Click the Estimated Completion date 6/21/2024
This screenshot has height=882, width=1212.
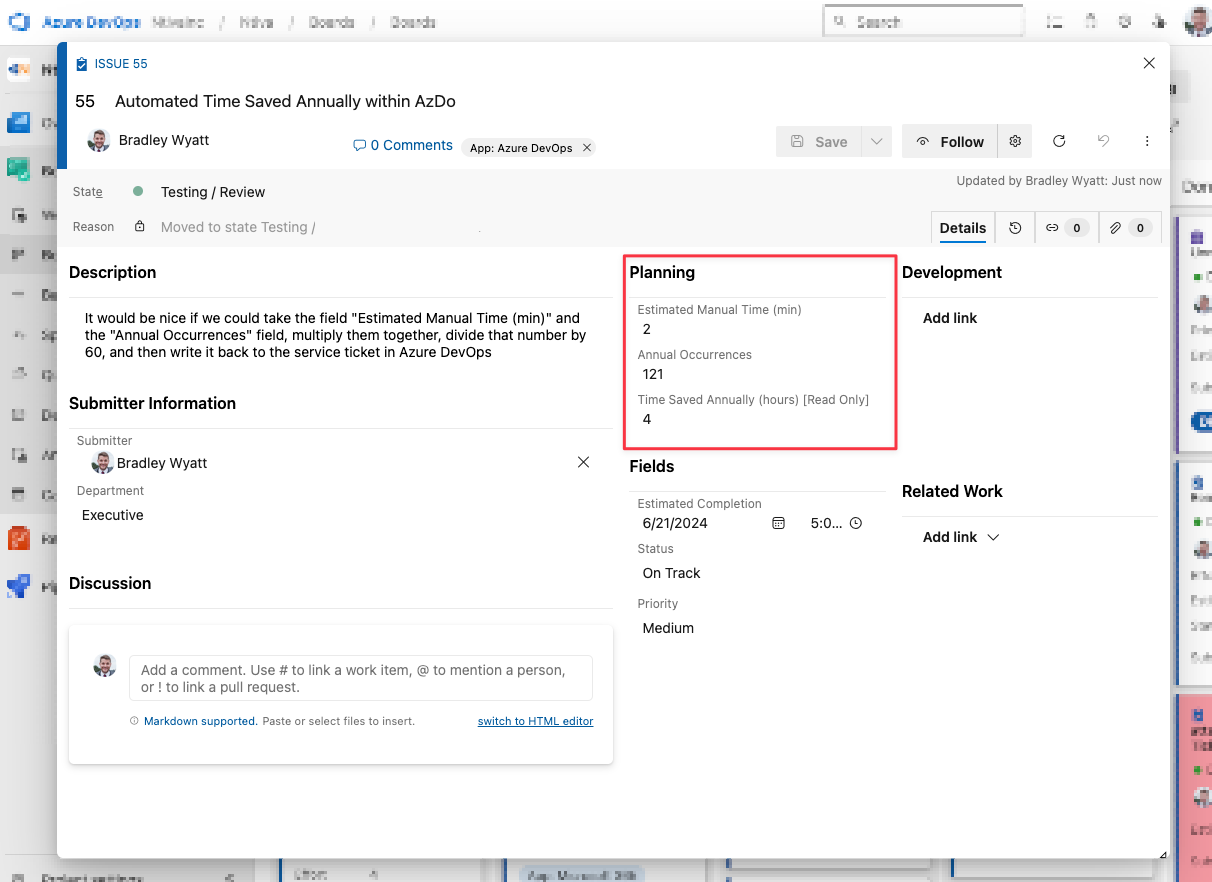(x=675, y=523)
